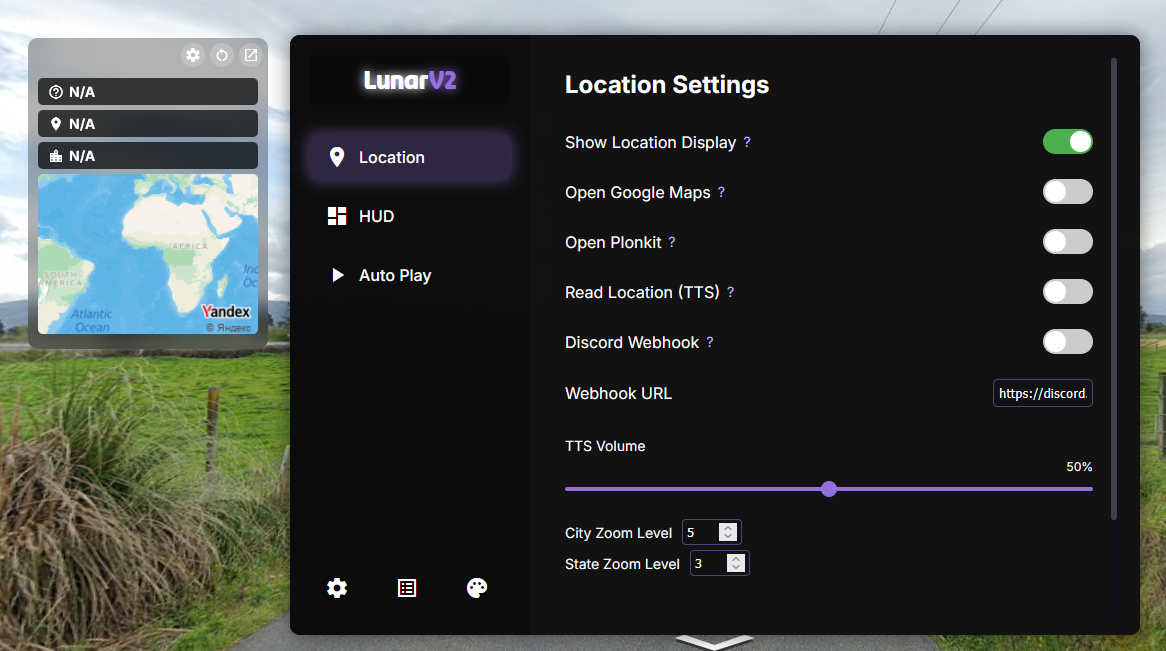The height and width of the screenshot is (651, 1166).
Task: Turn off Show Location Display toggle
Action: pyautogui.click(x=1067, y=141)
